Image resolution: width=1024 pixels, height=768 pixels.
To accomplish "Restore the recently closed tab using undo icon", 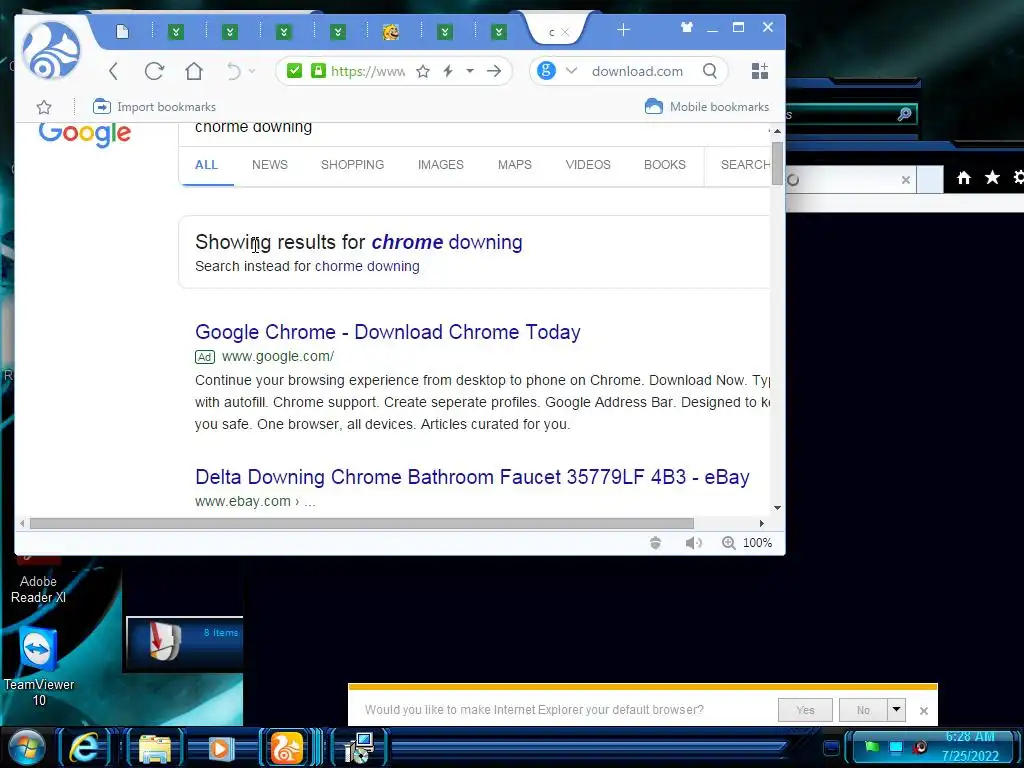I will pos(233,71).
